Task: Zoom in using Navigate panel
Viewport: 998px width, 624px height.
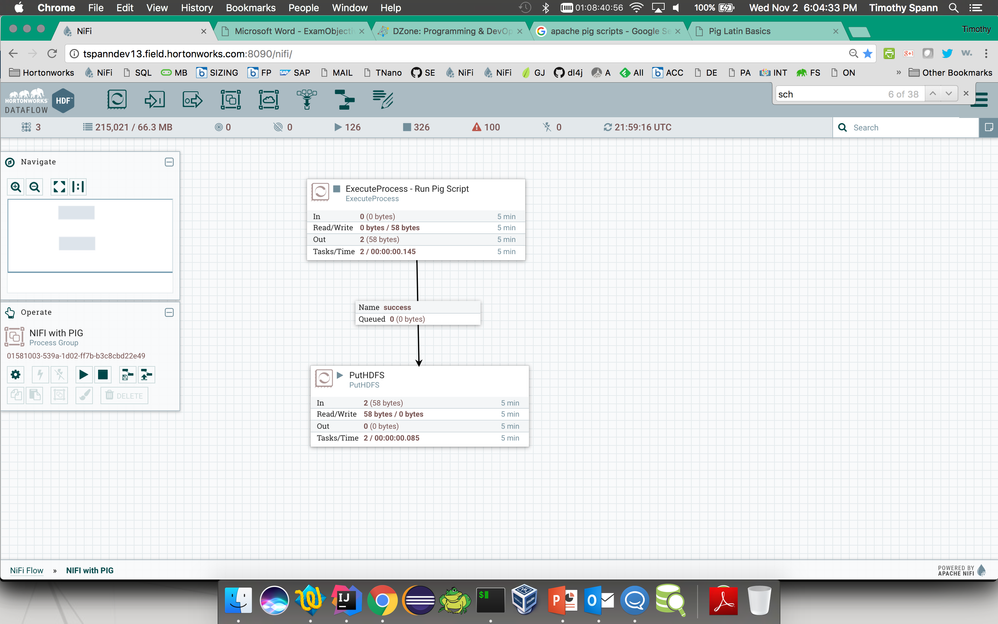Action: [x=16, y=187]
